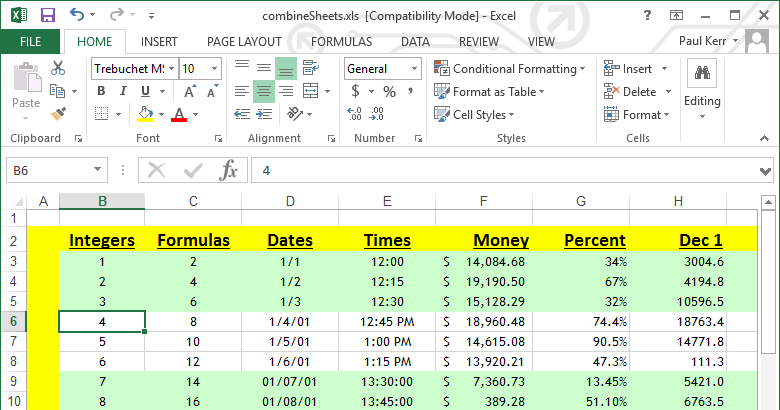Screen dimensions: 780x410
Task: Open Cell Styles gallery
Action: (x=474, y=114)
